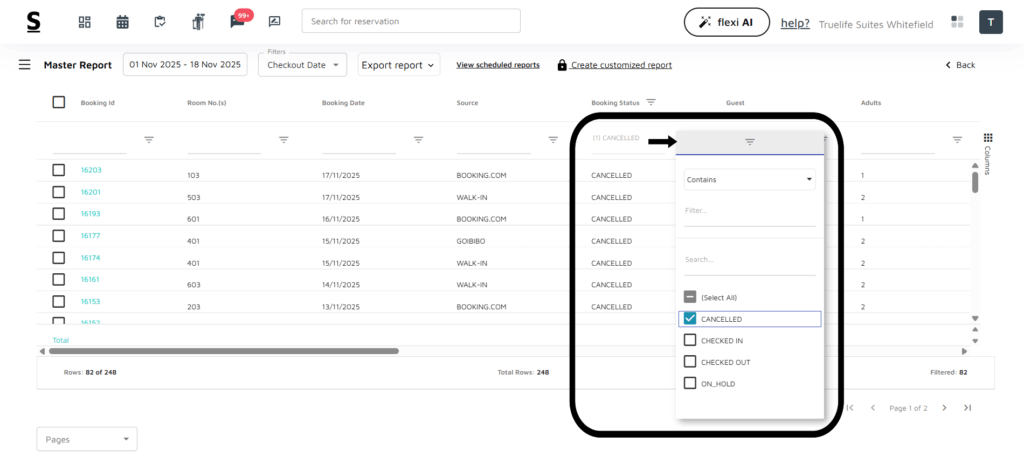Uncheck the CANCELLED filter checkbox

690,319
